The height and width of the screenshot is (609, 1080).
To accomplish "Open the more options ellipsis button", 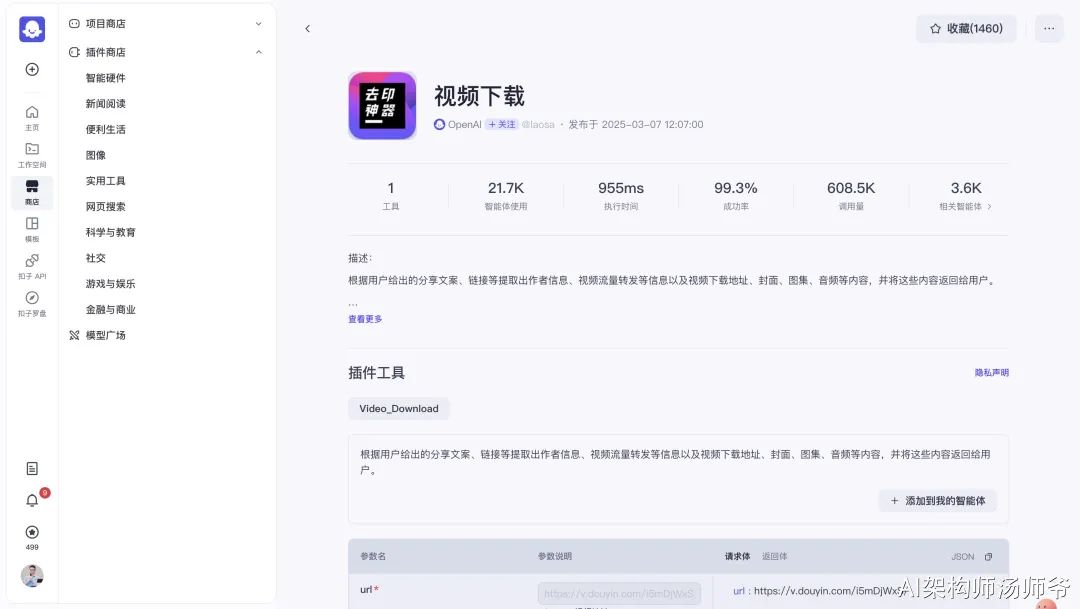I will coord(1048,28).
